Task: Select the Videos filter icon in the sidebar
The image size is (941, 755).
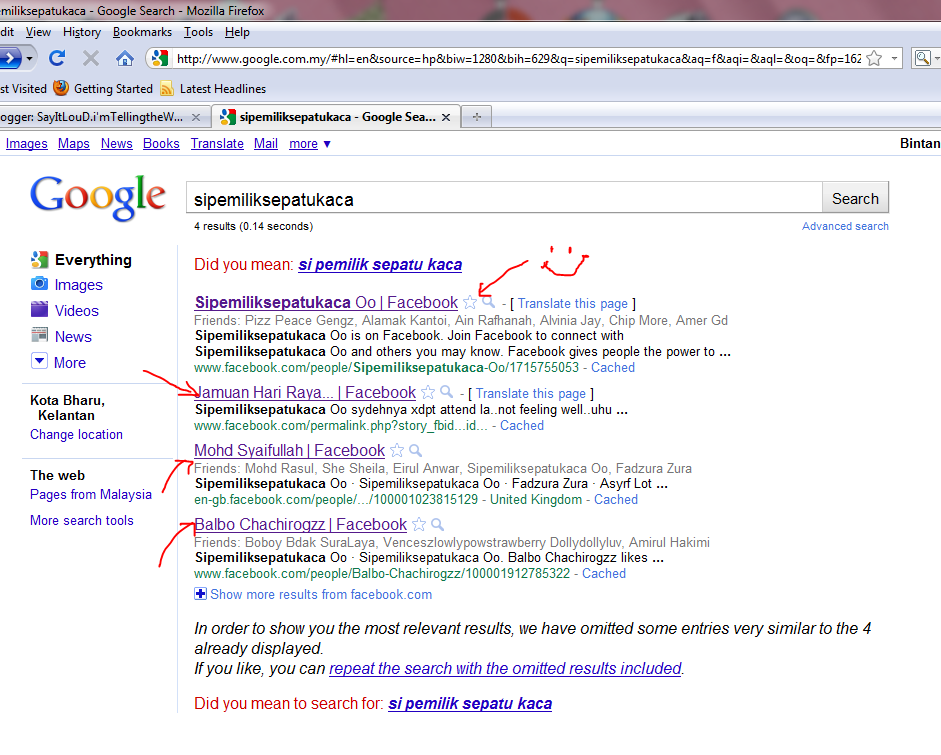Action: click(39, 310)
